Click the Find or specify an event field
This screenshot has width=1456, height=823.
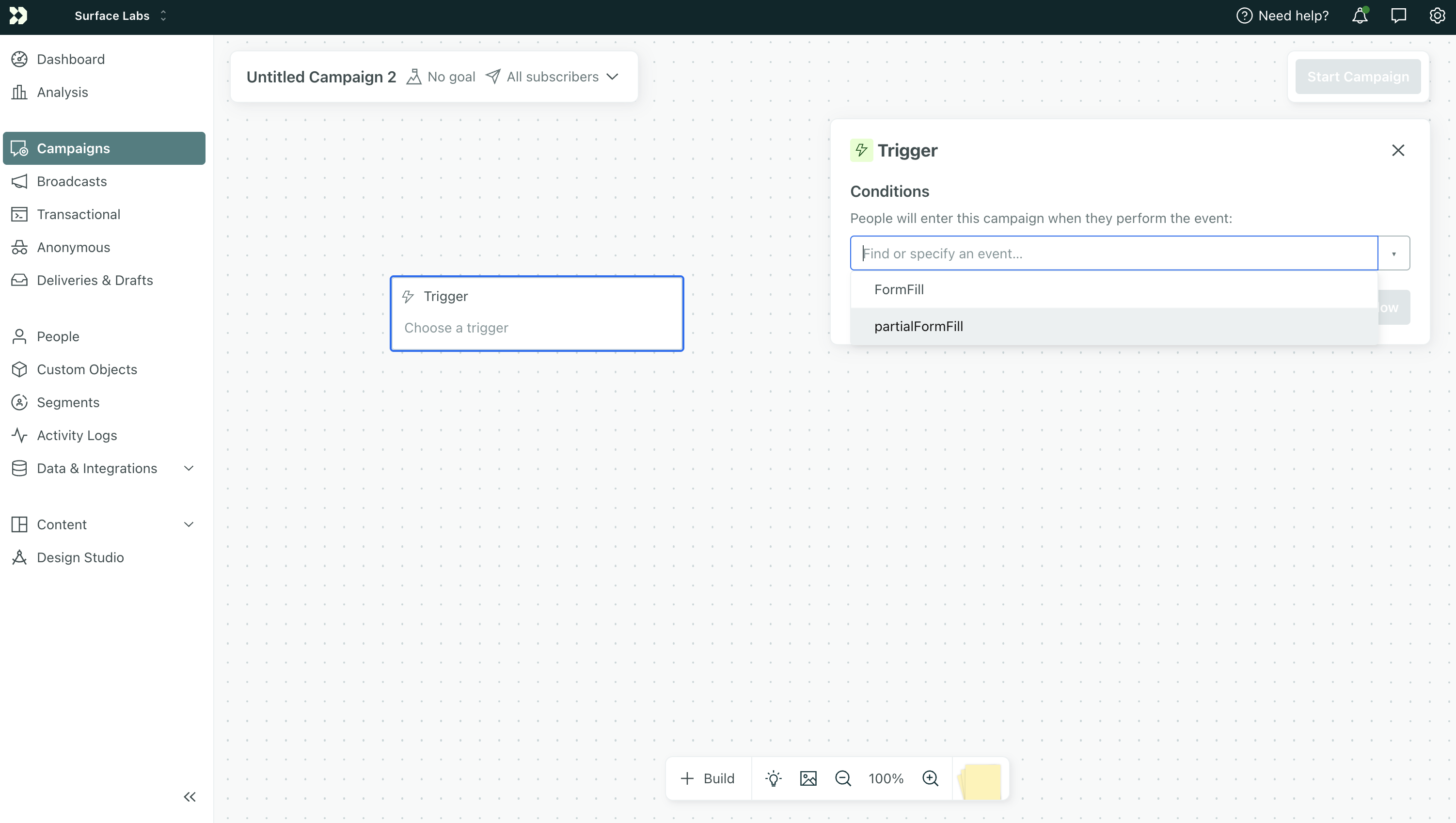tap(1113, 253)
